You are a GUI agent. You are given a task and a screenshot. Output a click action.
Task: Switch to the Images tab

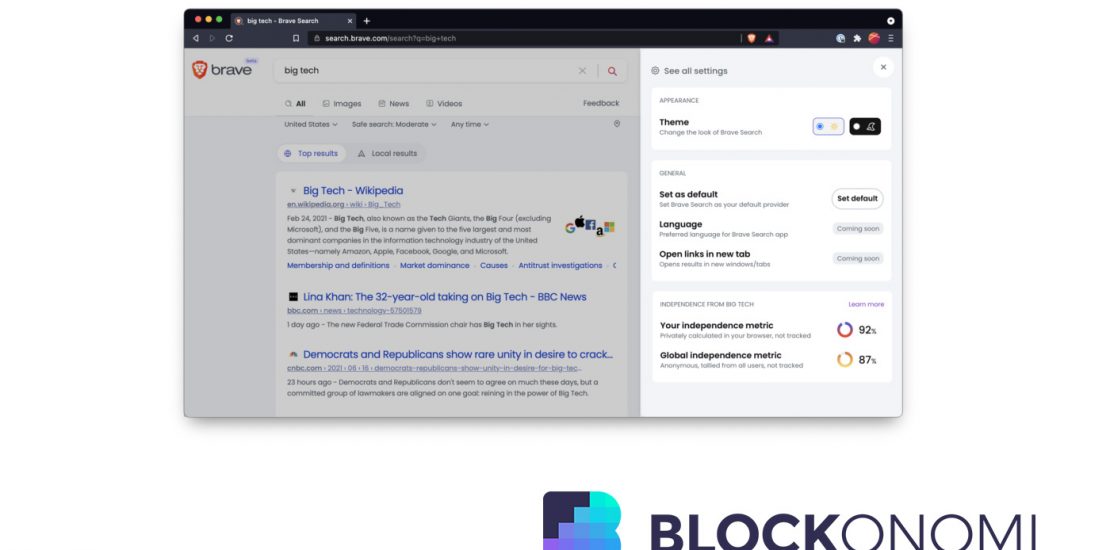click(341, 103)
